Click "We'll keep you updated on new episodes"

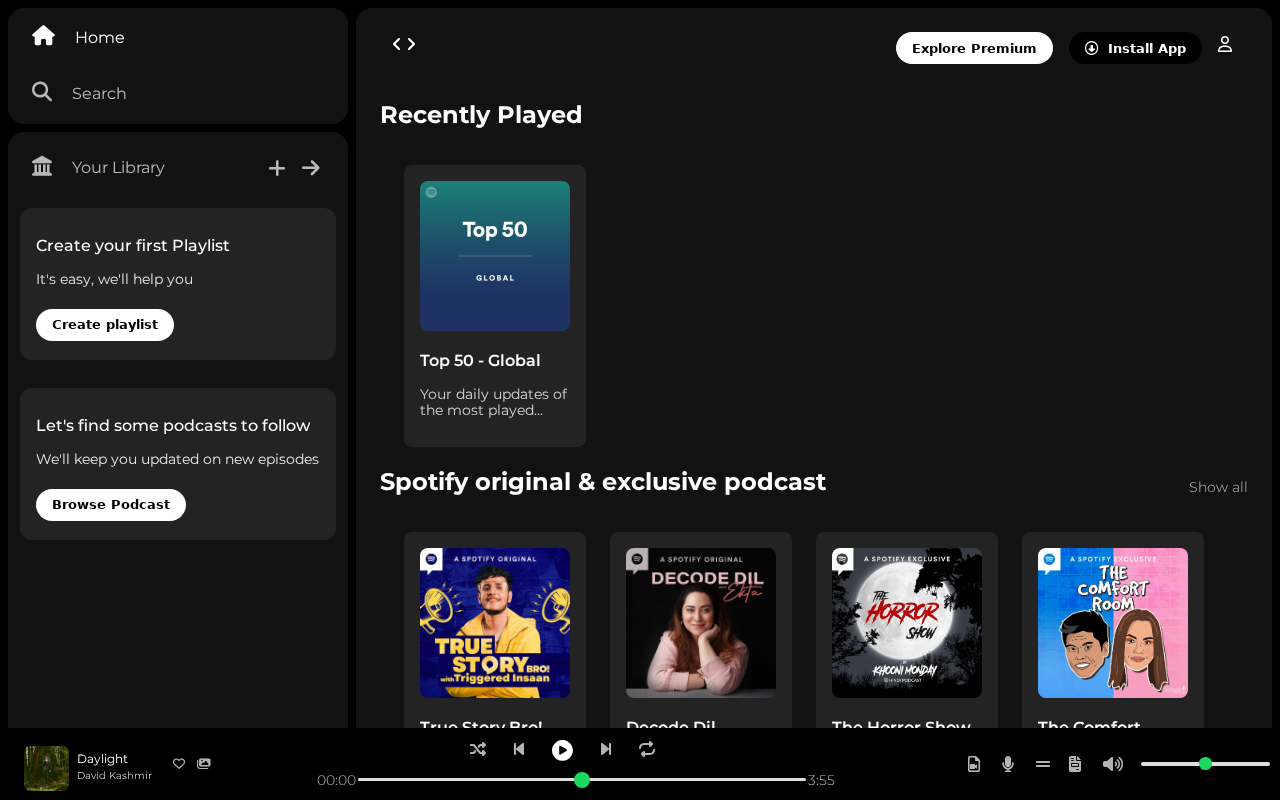[x=178, y=459]
